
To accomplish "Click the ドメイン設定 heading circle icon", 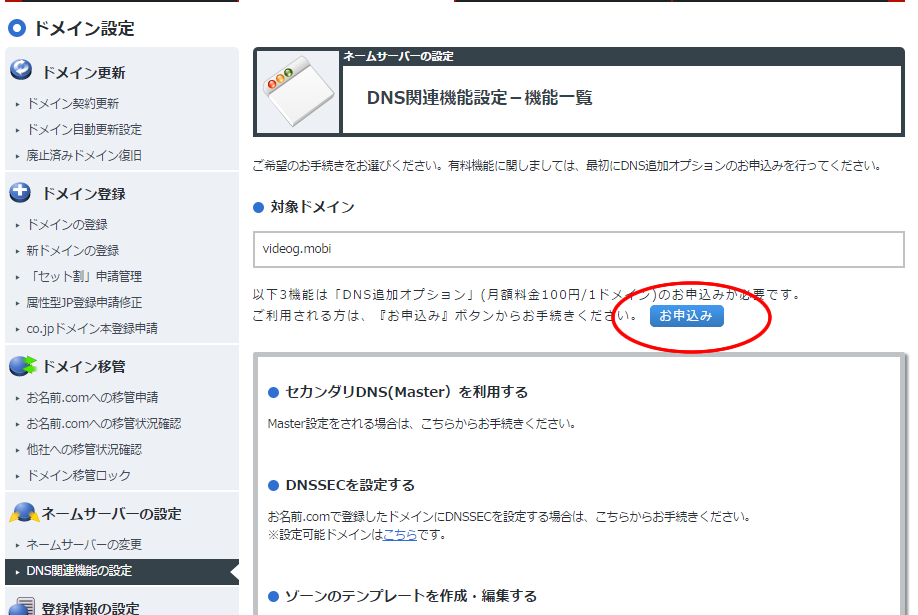I will pos(17,28).
